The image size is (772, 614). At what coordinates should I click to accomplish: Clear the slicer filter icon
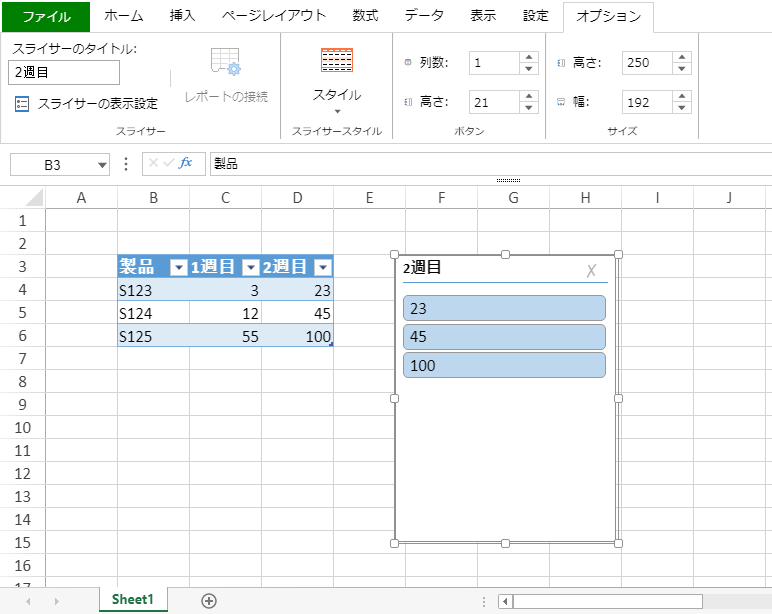click(x=591, y=270)
